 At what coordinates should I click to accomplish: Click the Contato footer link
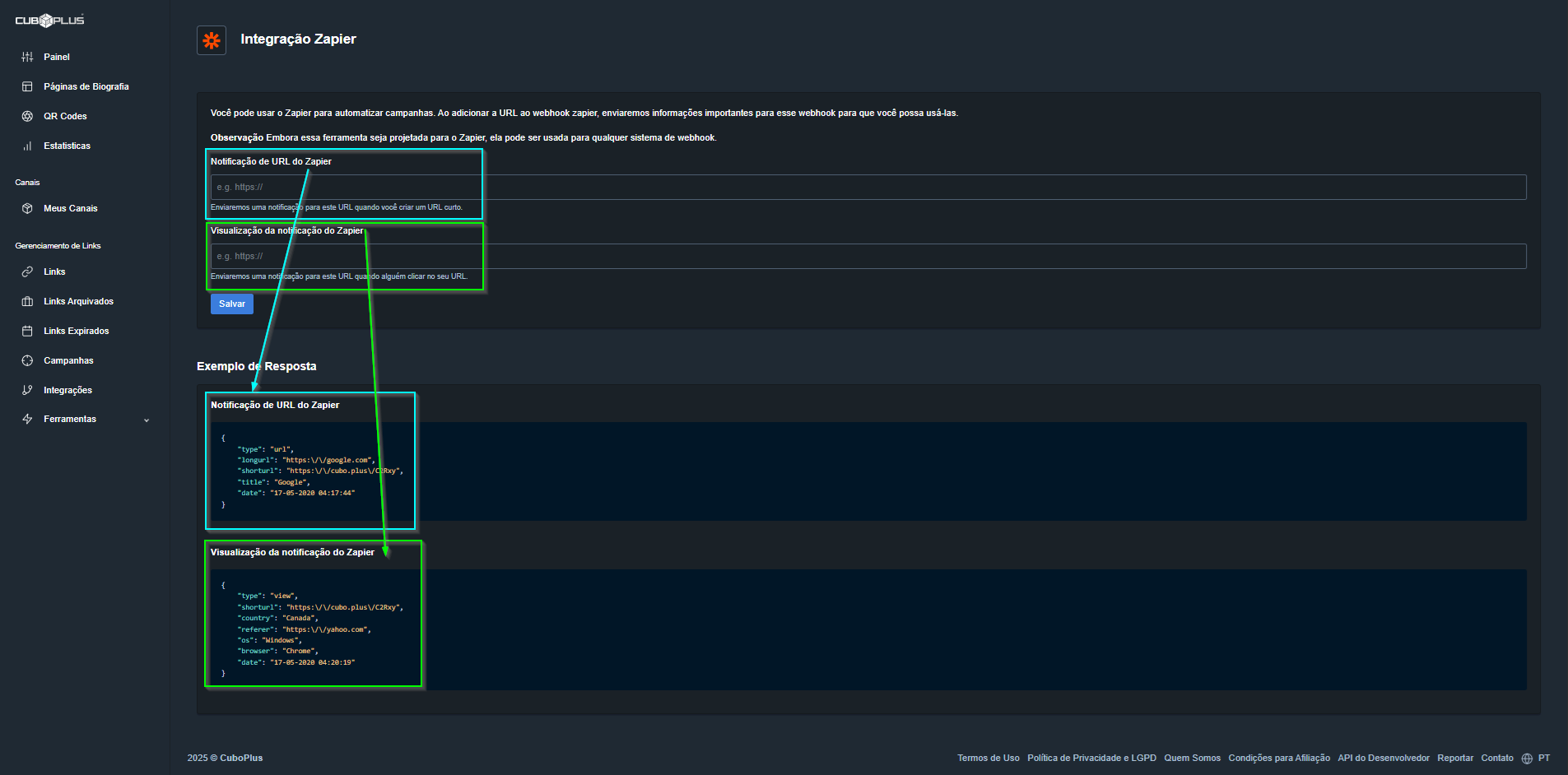(1497, 758)
